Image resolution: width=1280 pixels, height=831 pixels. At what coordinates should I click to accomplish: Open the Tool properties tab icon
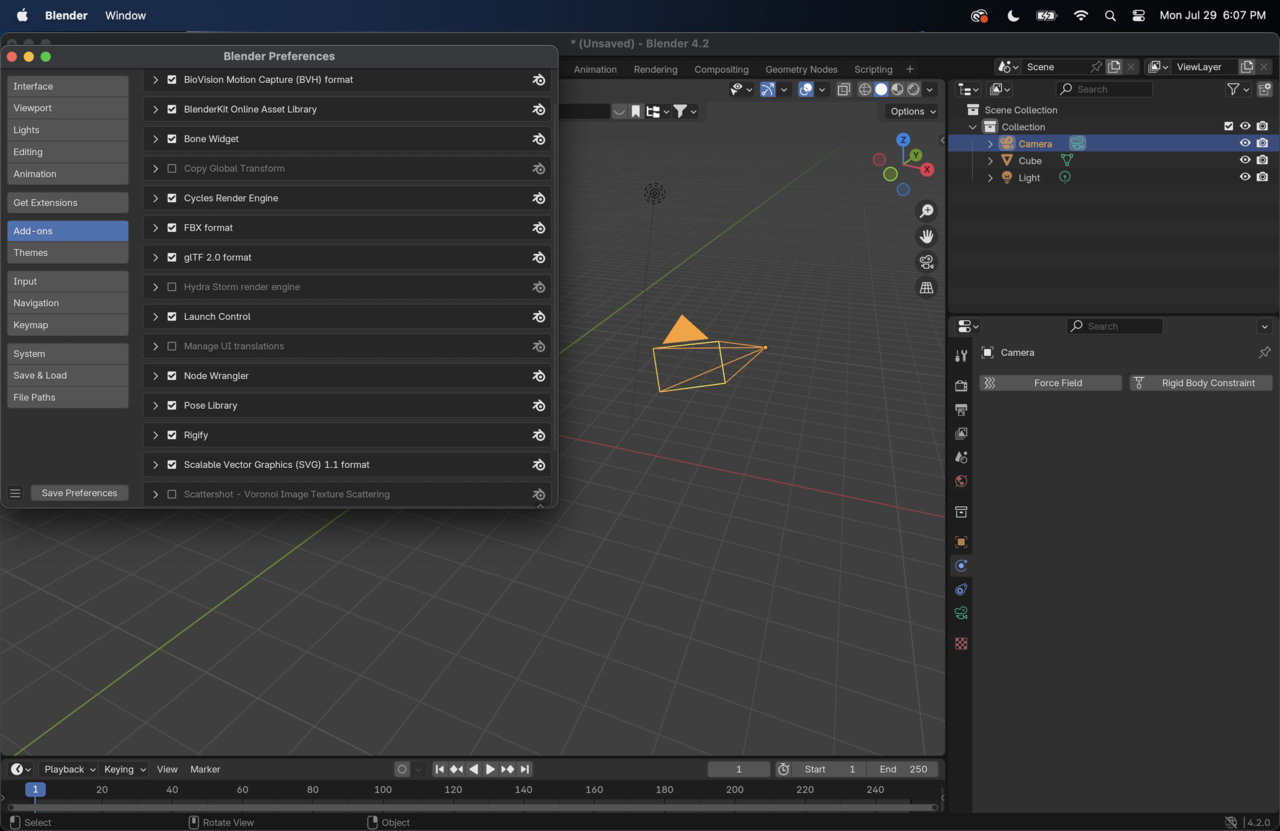(x=961, y=356)
